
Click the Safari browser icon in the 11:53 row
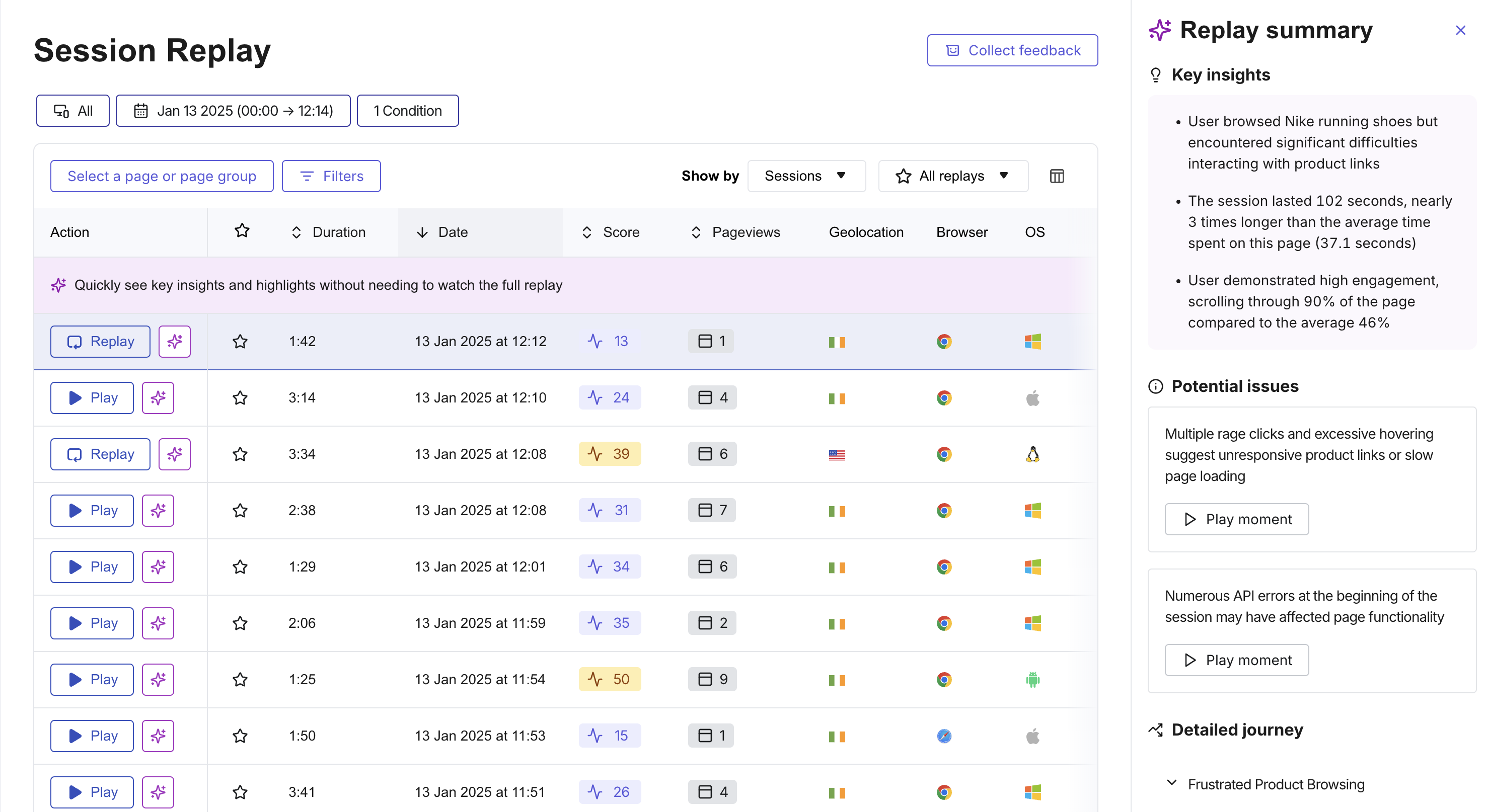[x=944, y=736]
